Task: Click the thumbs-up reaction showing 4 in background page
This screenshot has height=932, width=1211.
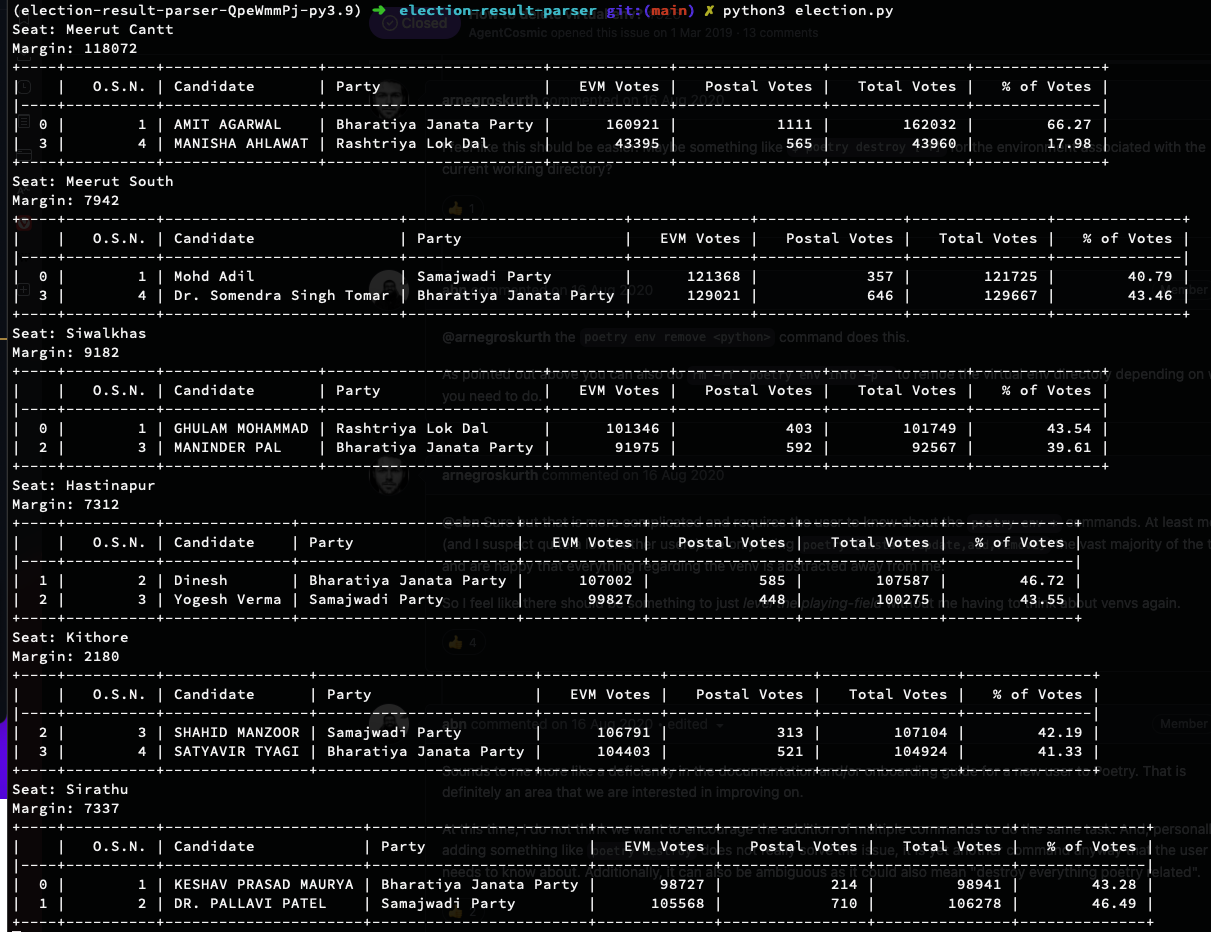Action: click(x=462, y=643)
